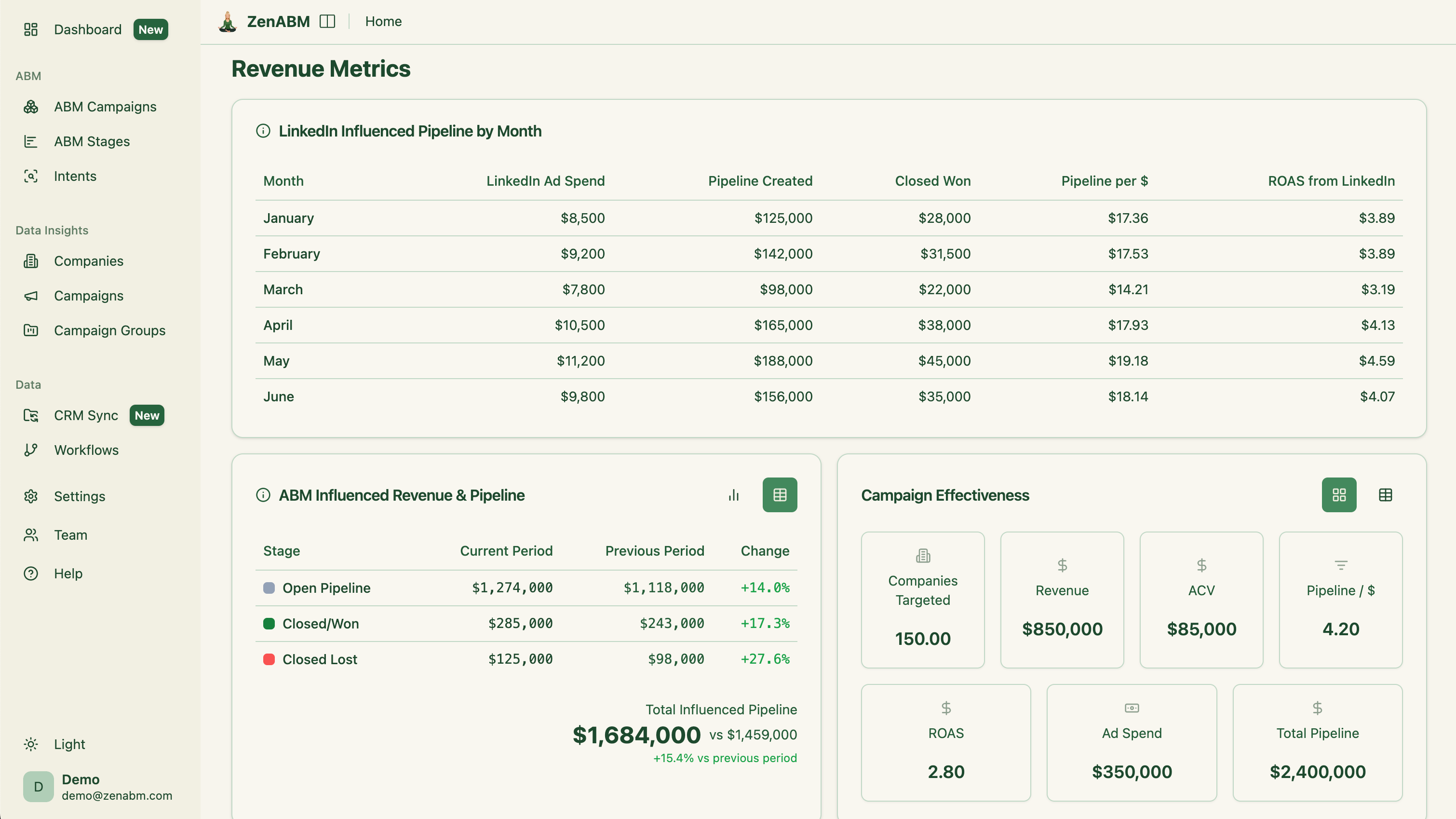Image resolution: width=1456 pixels, height=819 pixels.
Task: Click the Workflows branch icon
Action: (x=30, y=450)
